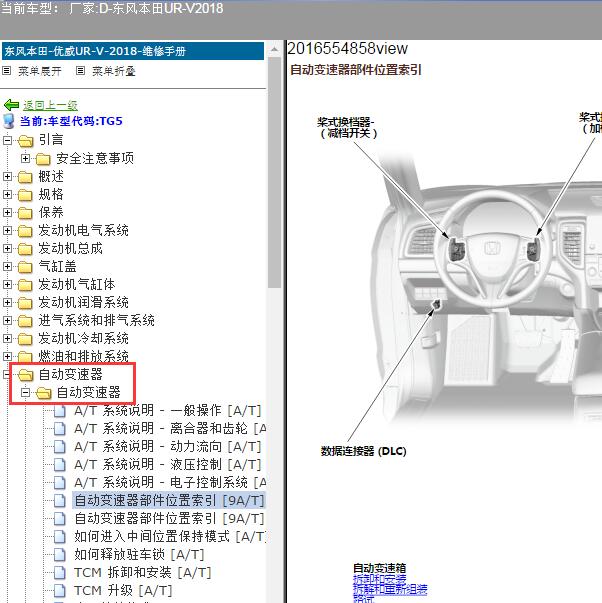
Task: Open TCM 升级 [A/T]
Action: tap(123, 591)
